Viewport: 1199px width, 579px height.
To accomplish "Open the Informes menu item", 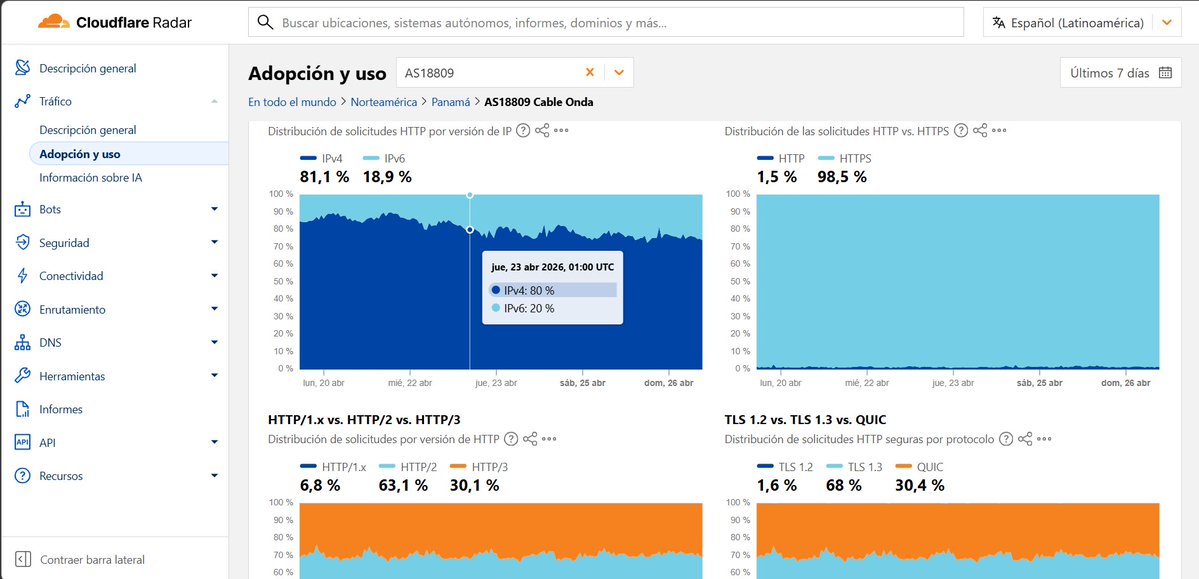I will click(x=60, y=409).
